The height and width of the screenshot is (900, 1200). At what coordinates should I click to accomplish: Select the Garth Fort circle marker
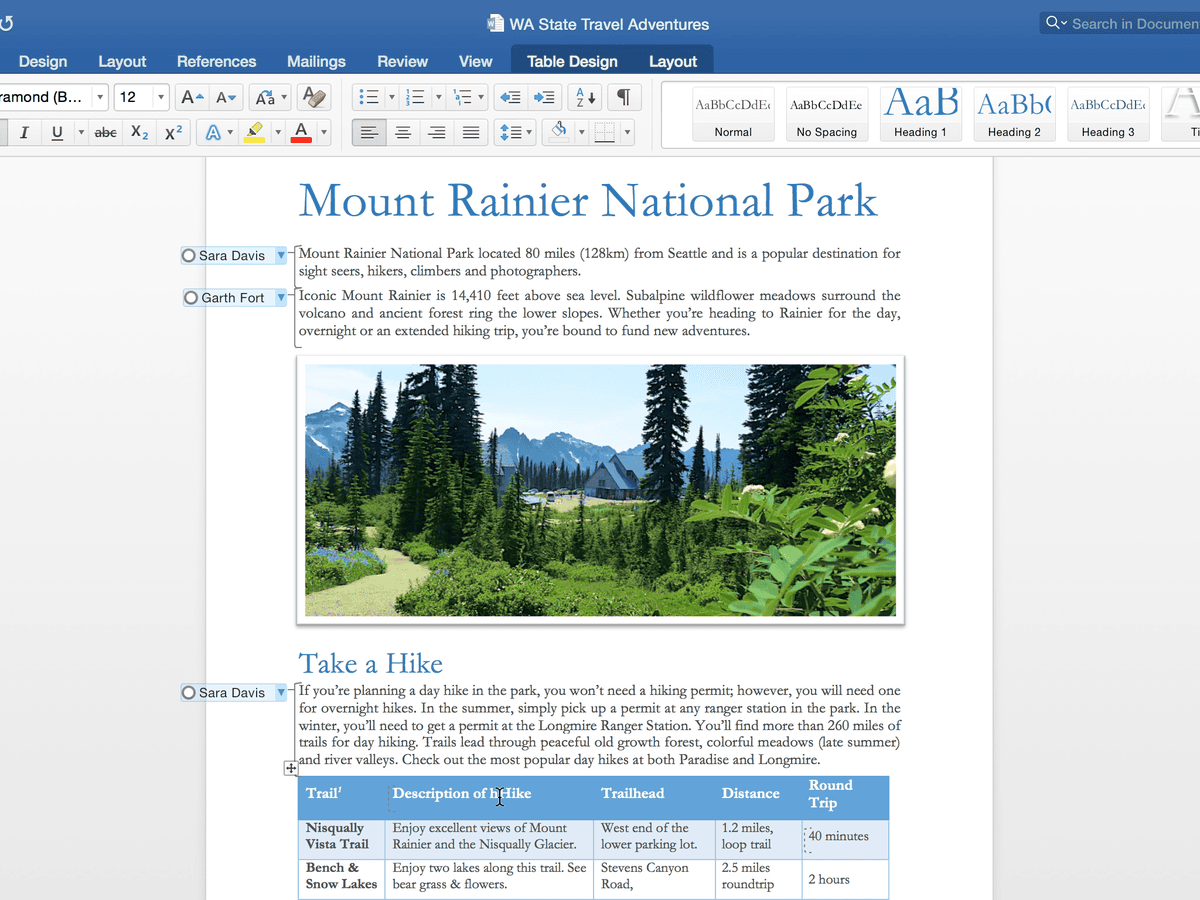click(191, 298)
